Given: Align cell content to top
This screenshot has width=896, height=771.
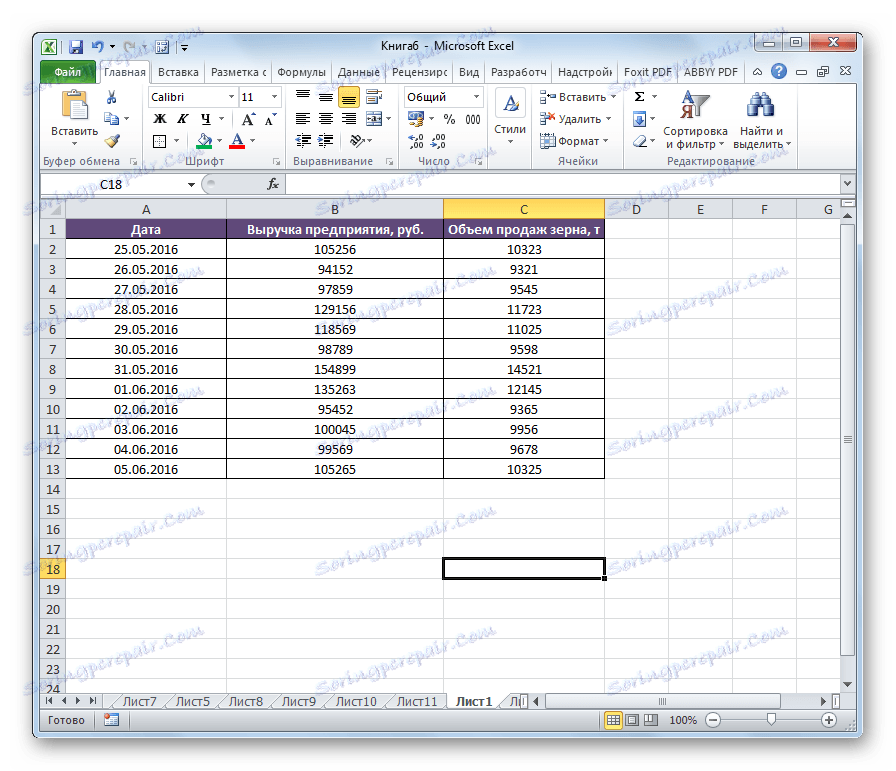Looking at the screenshot, I should click(x=303, y=97).
